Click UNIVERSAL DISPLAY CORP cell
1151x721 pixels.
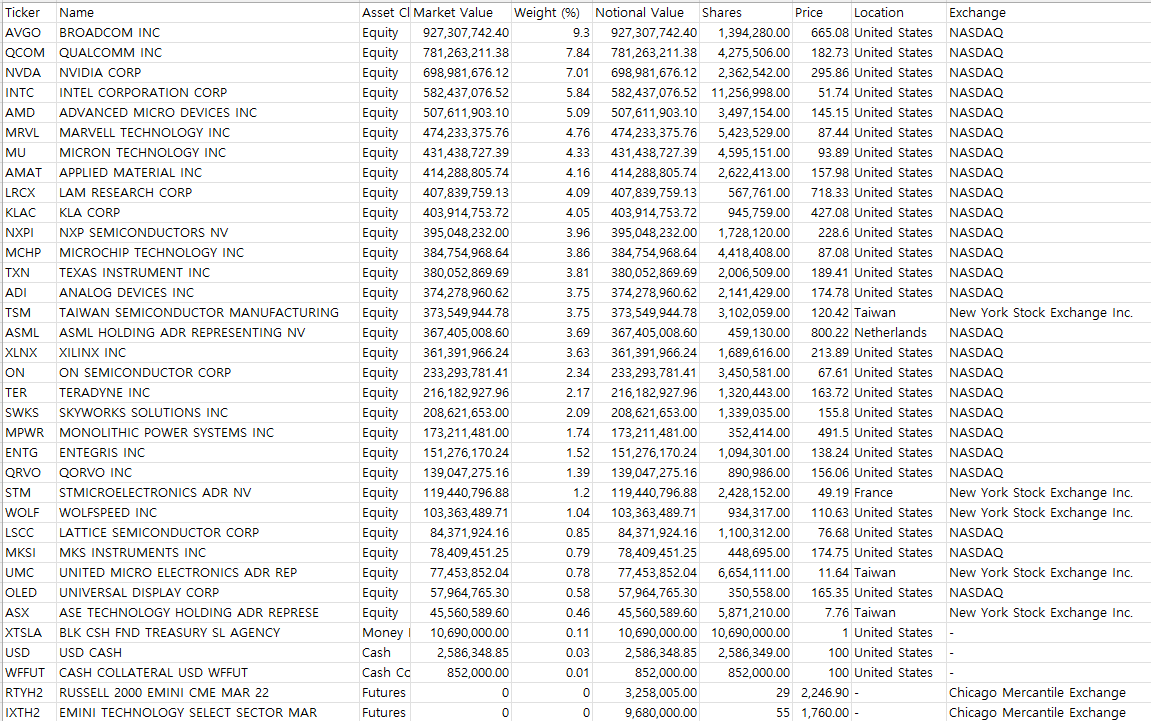coord(208,593)
